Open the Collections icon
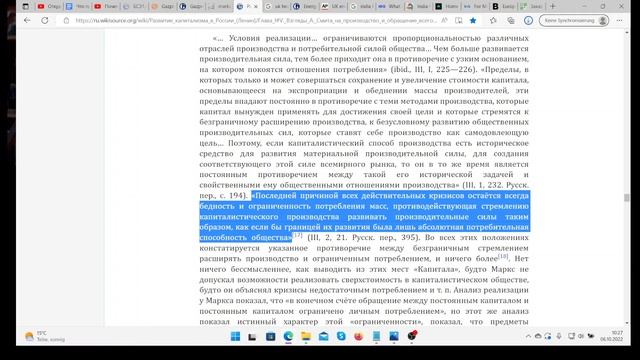Viewport: 640px width, 360px height. [x=511, y=20]
